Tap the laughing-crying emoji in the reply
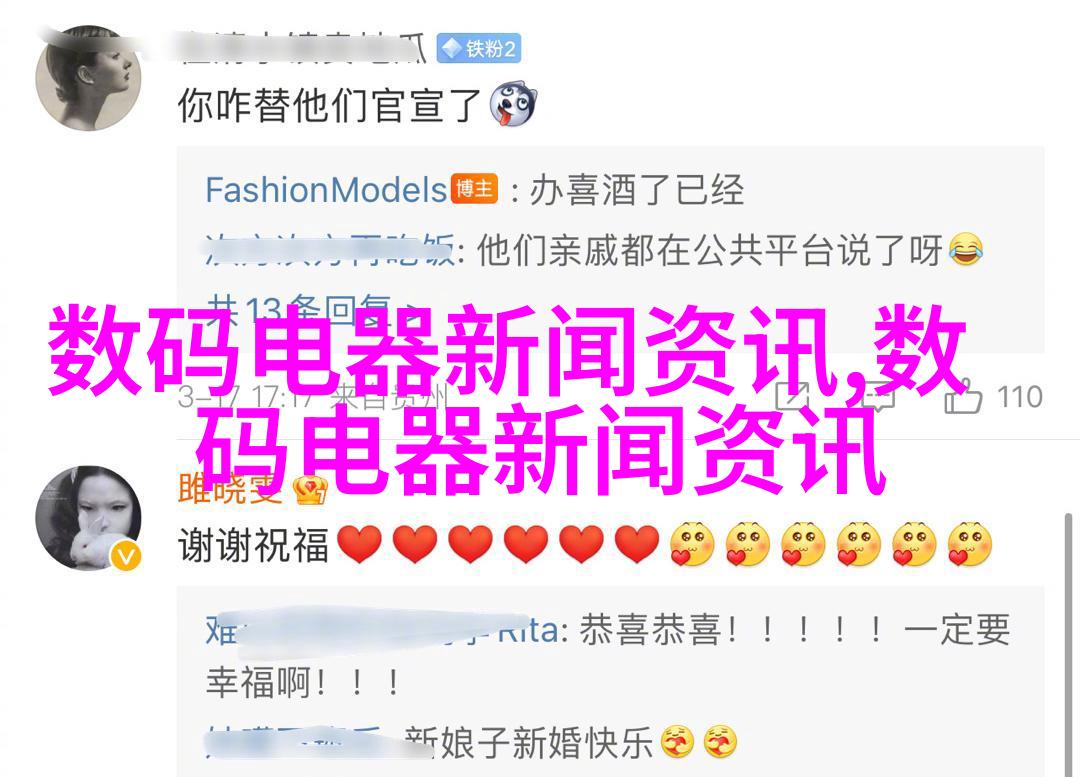 tap(966, 249)
